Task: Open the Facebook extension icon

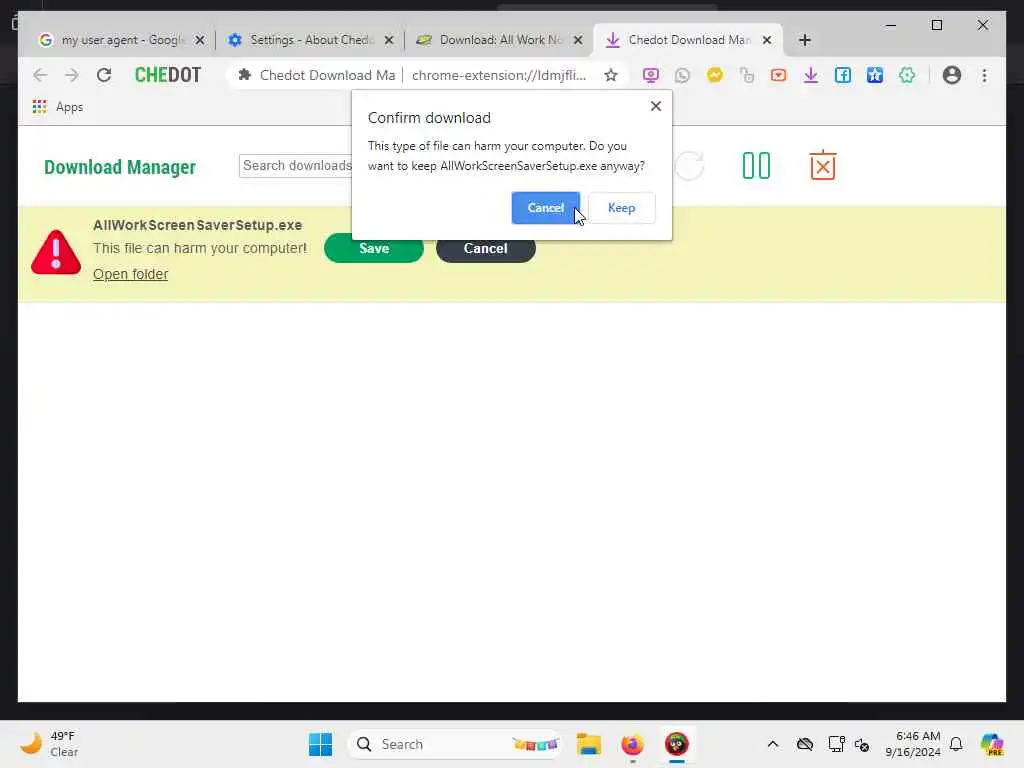Action: pyautogui.click(x=842, y=75)
